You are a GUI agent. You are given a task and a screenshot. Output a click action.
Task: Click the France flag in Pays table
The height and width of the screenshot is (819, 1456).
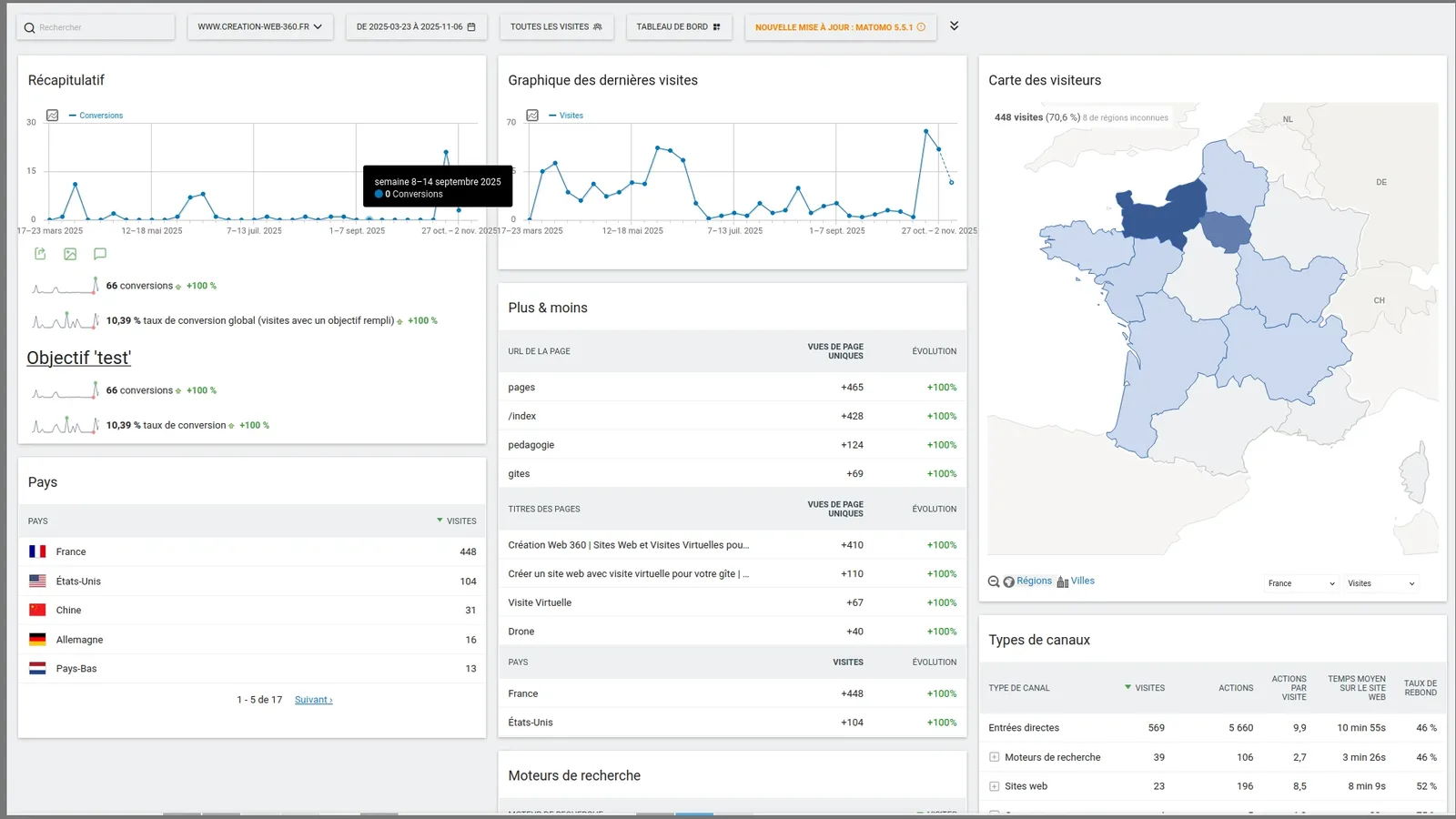point(37,551)
